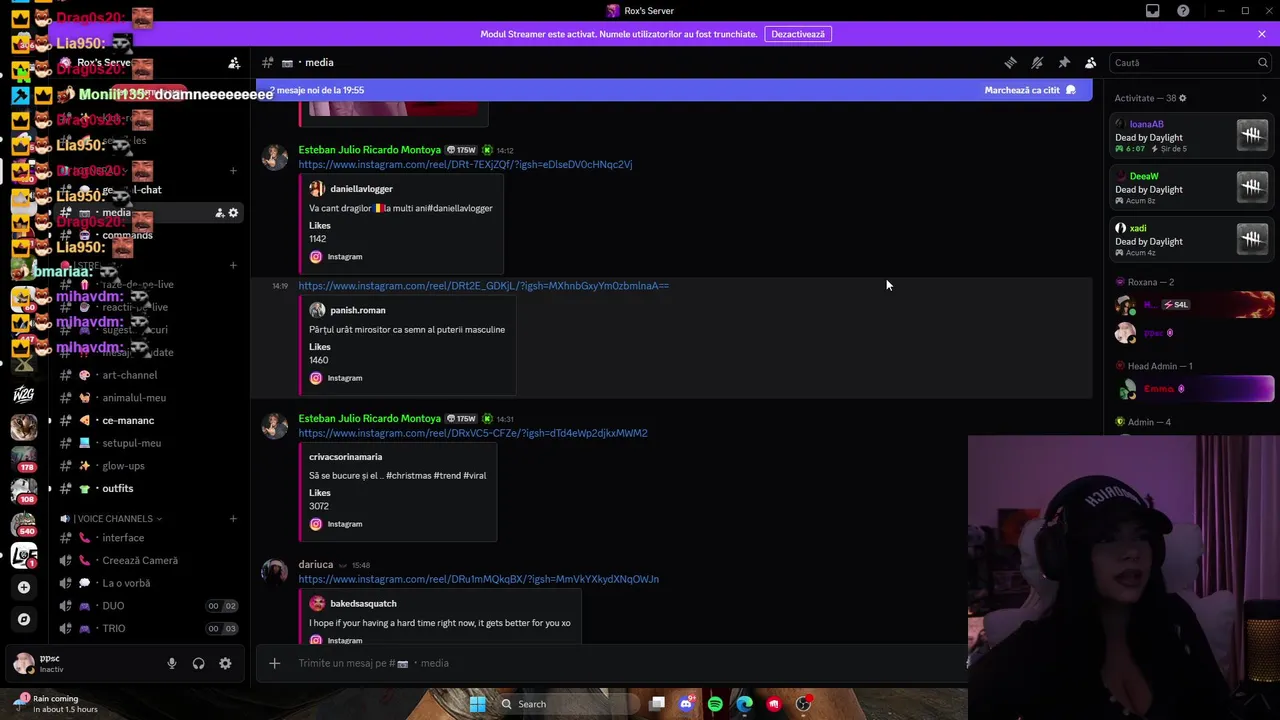1280x720 pixels.
Task: Open Instagram link above daniellavlogger embed
Action: (x=465, y=165)
